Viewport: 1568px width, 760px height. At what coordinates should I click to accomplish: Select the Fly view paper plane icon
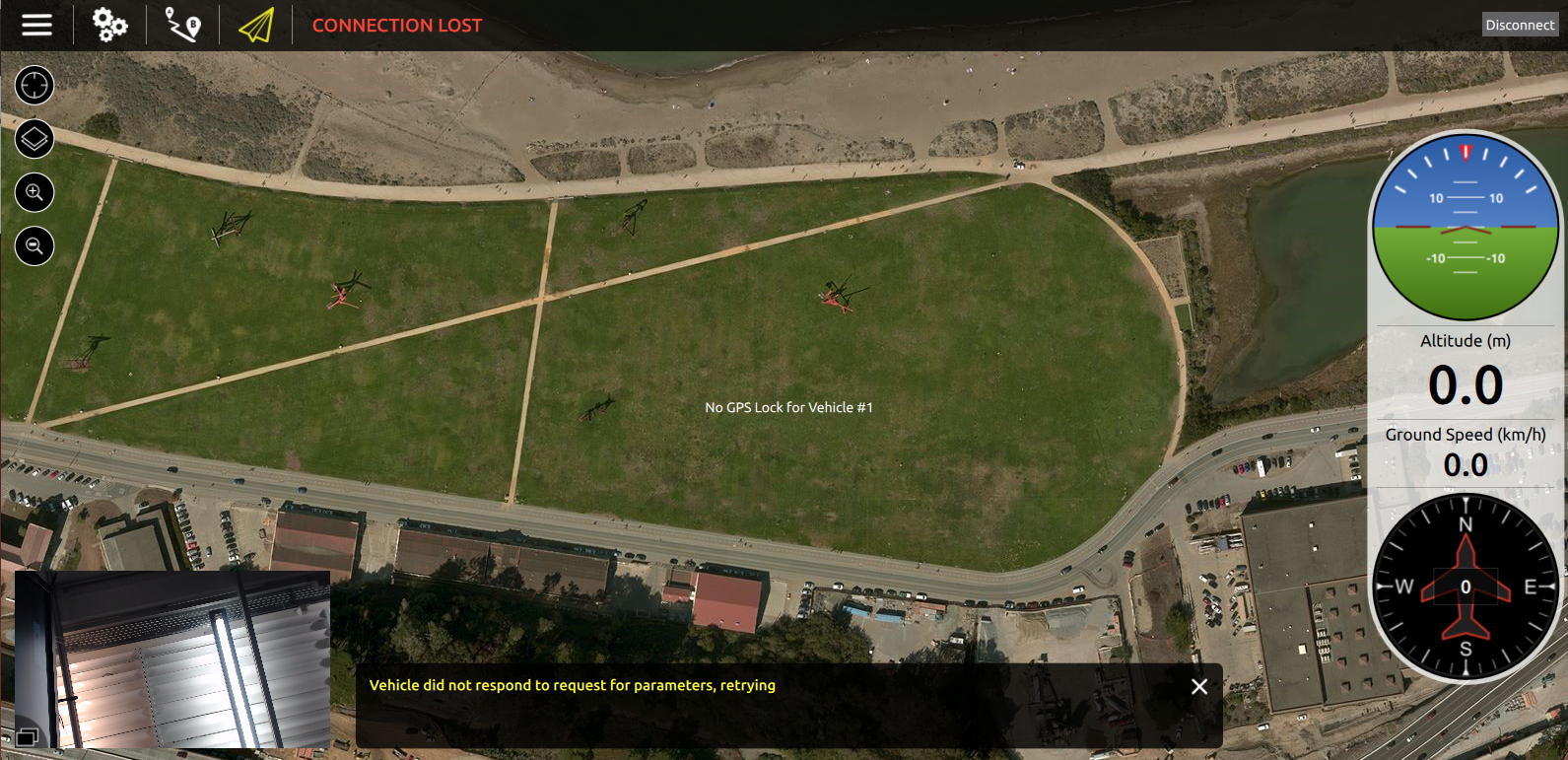(x=256, y=25)
